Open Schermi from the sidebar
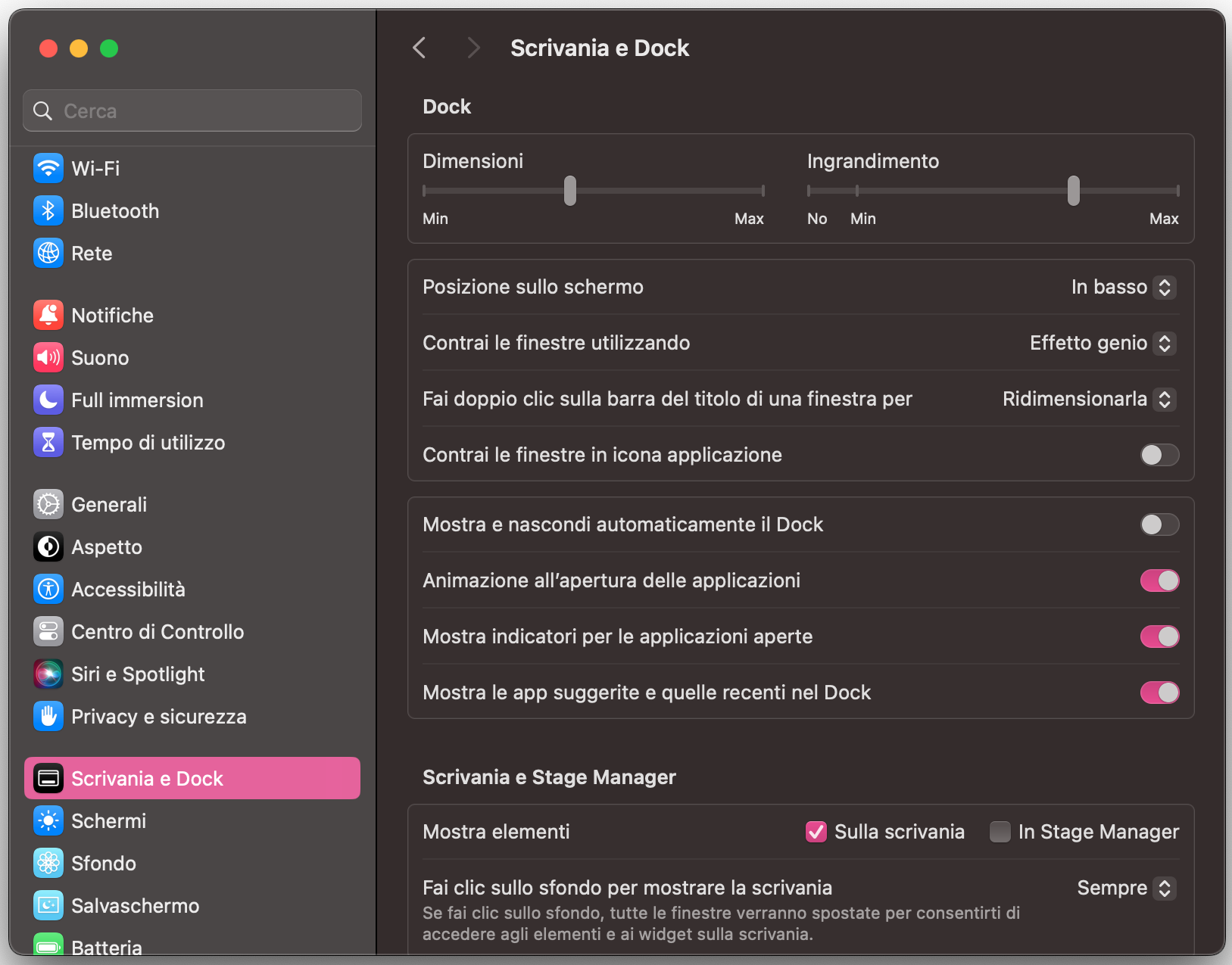 (x=108, y=820)
